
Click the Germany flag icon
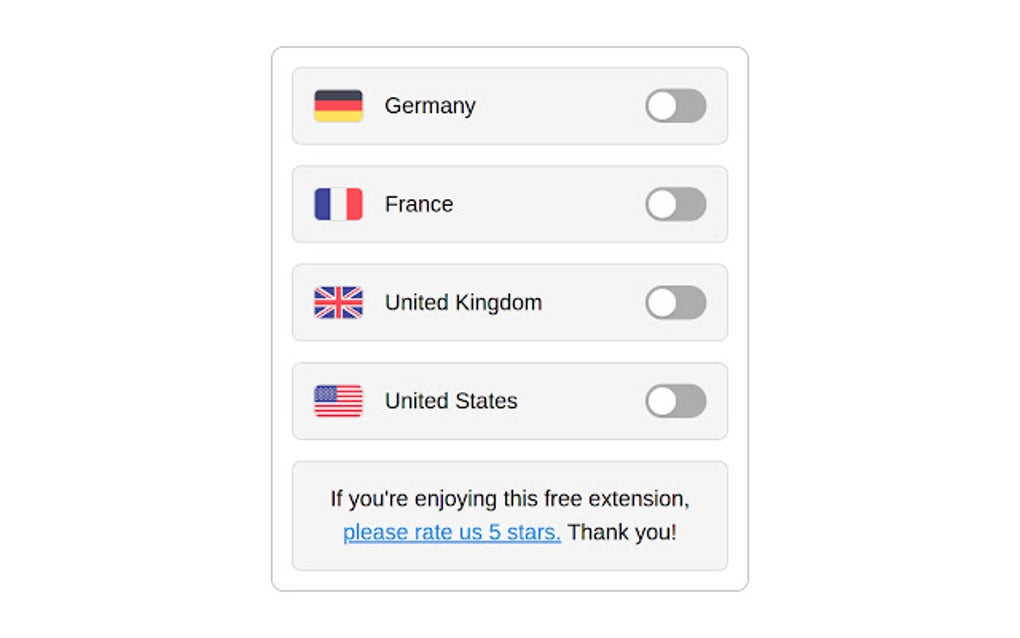(338, 106)
